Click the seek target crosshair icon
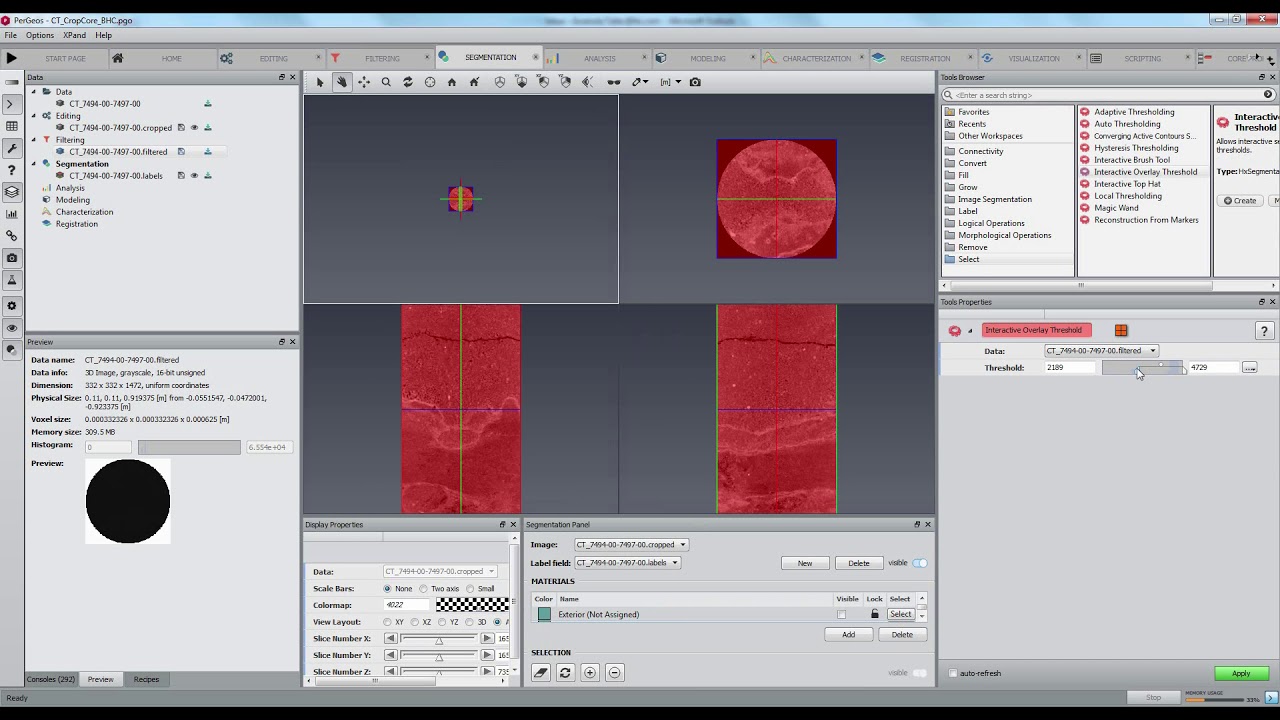The image size is (1280, 720). tap(430, 82)
